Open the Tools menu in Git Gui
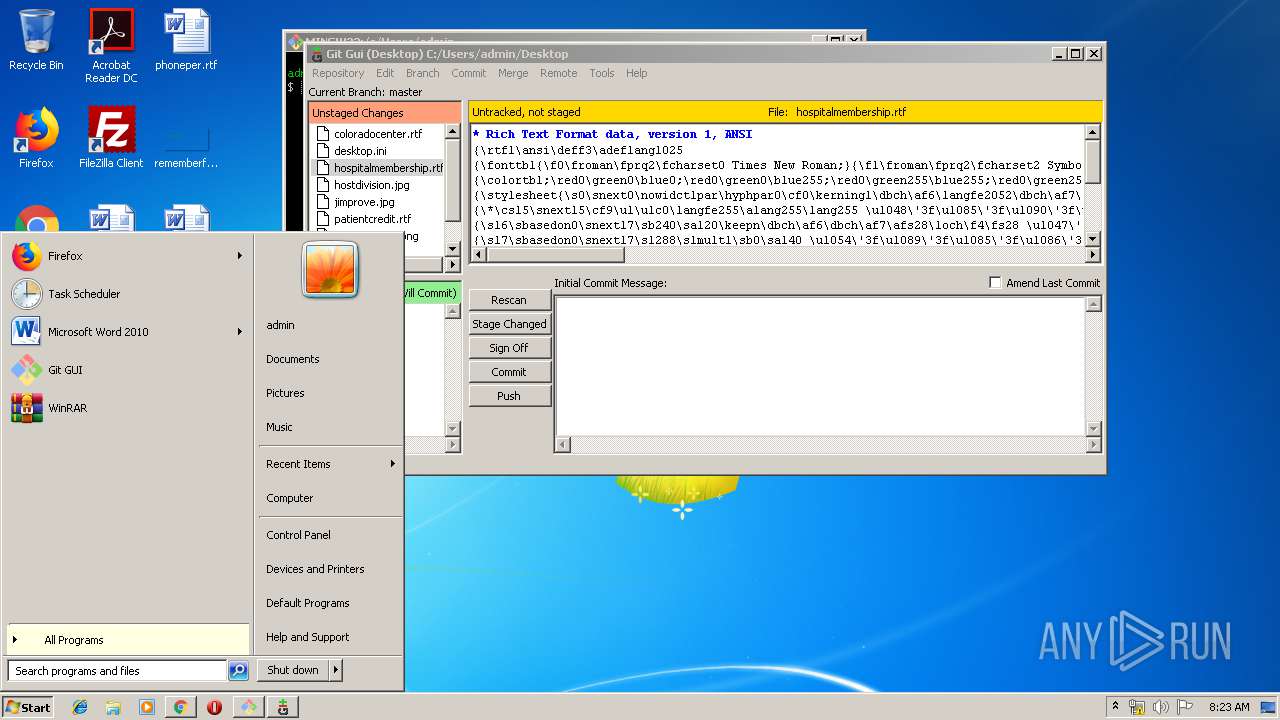Image resolution: width=1280 pixels, height=720 pixels. pos(601,73)
